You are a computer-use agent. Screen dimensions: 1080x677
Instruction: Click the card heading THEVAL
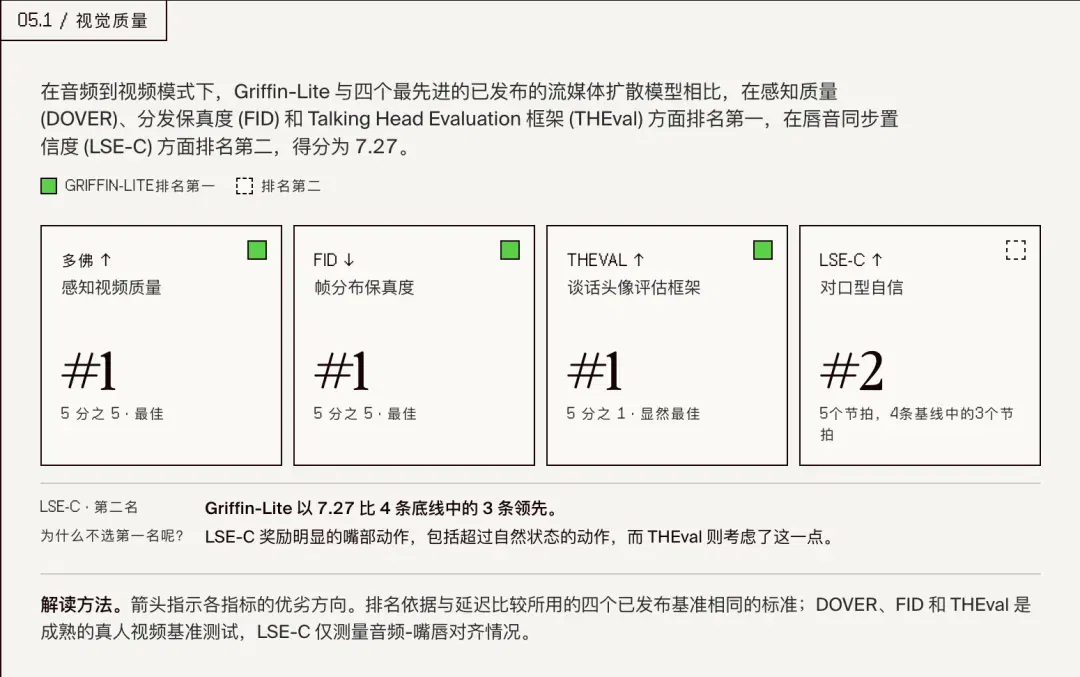click(596, 260)
